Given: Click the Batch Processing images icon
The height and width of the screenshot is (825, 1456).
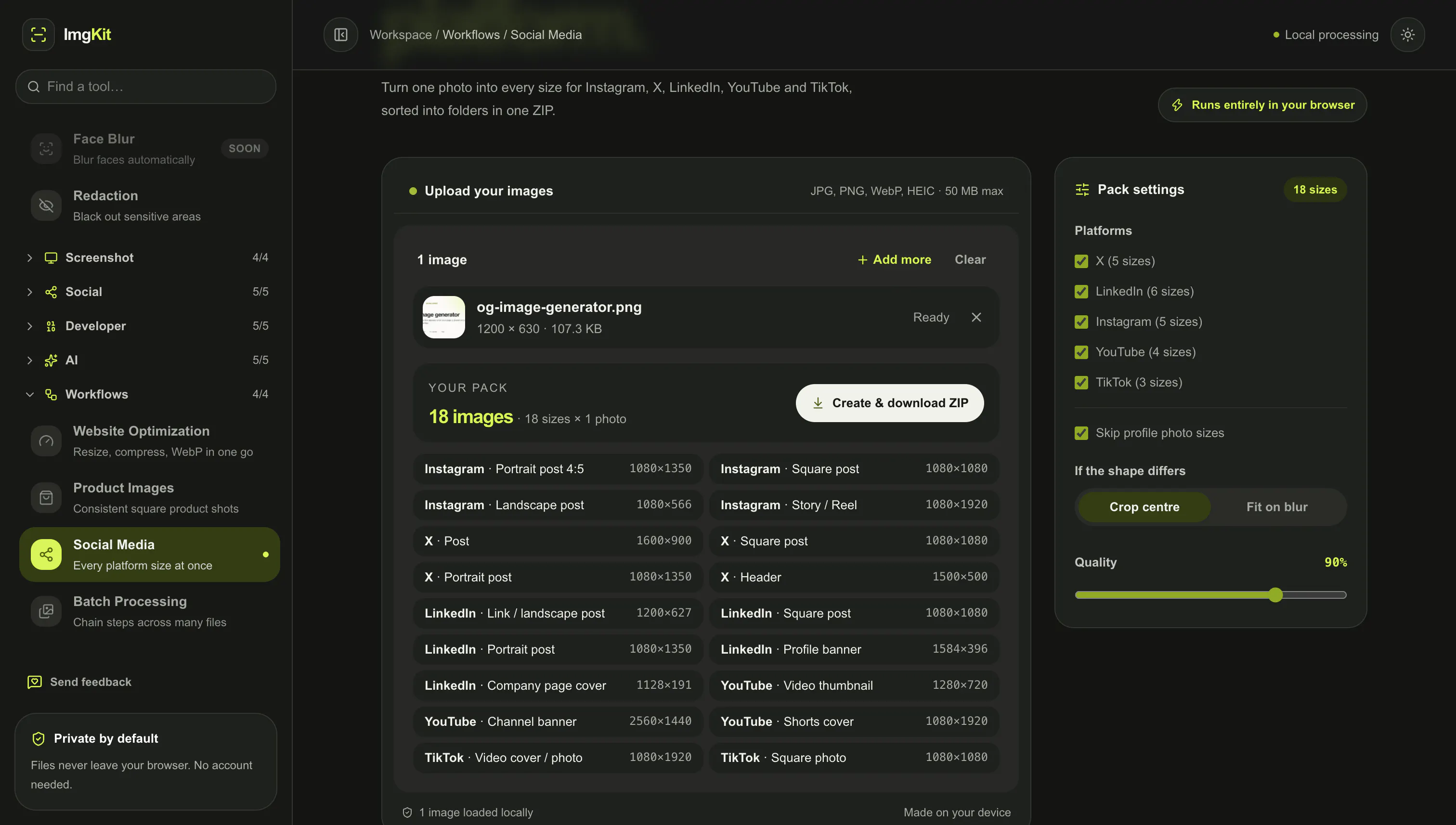Looking at the screenshot, I should click(46, 611).
